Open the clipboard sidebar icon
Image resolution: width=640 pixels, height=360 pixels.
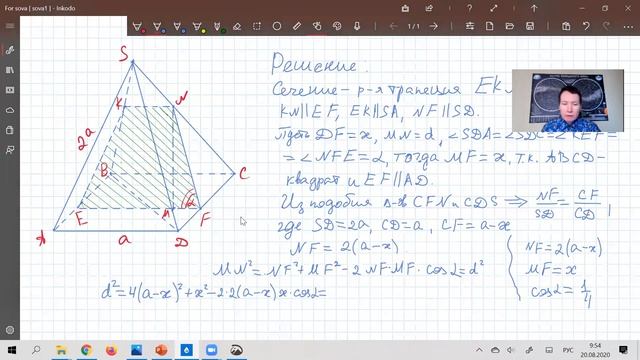10,130
